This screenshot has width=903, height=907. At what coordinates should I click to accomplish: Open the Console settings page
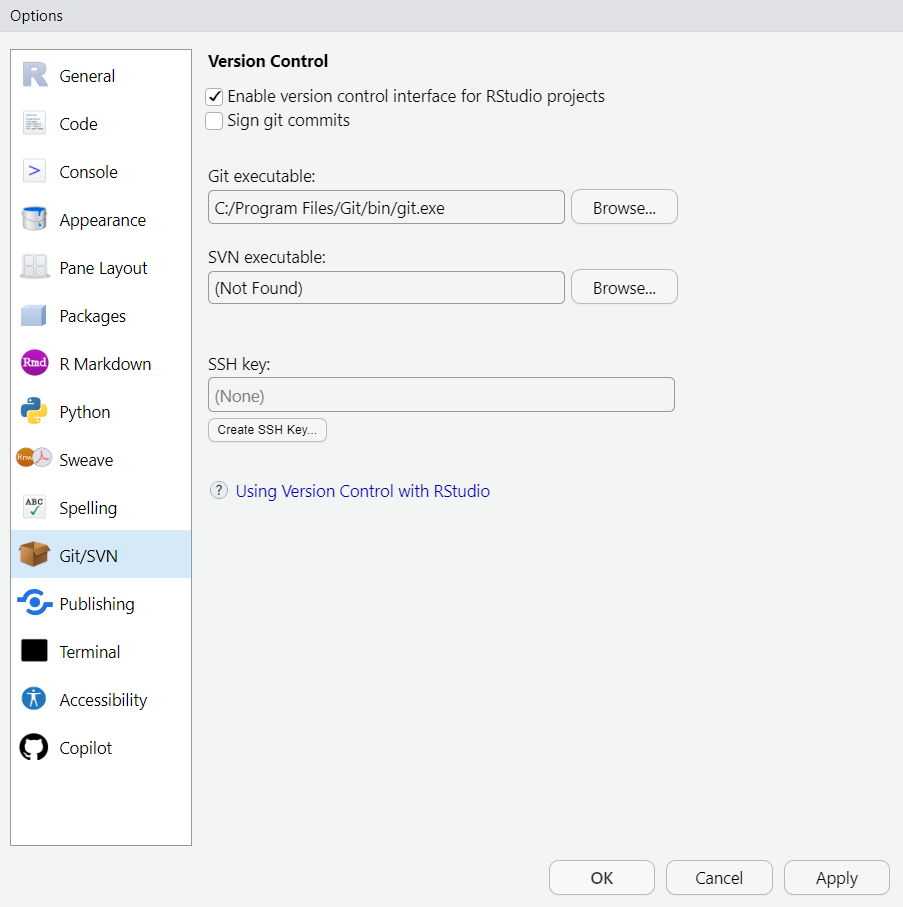(101, 172)
